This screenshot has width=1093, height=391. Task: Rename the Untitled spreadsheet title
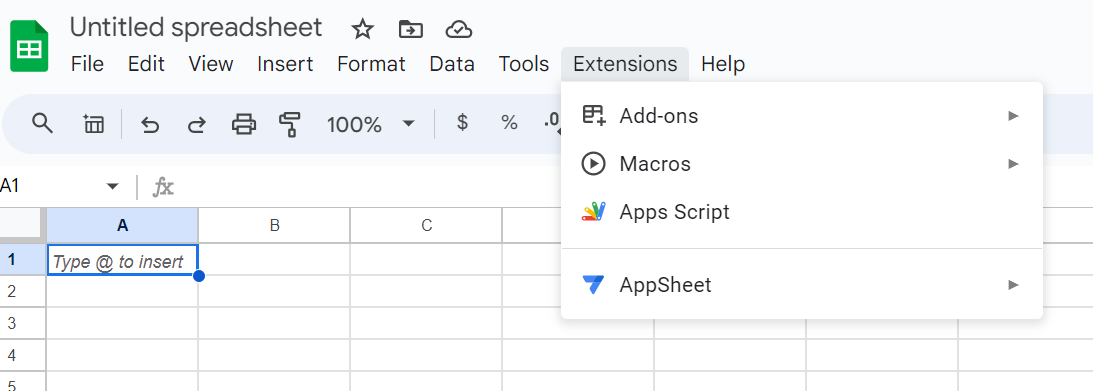coord(196,28)
